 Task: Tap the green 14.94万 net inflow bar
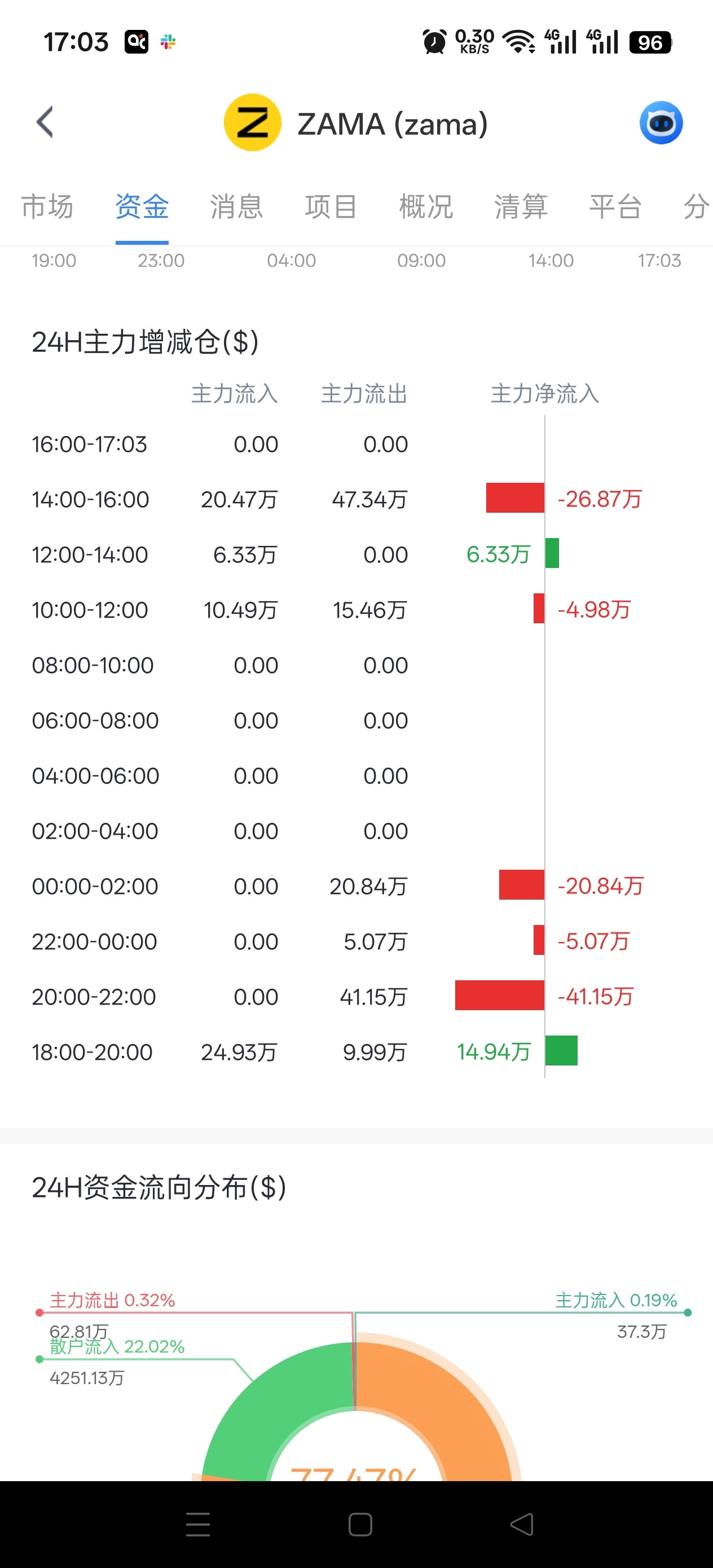tap(561, 1051)
